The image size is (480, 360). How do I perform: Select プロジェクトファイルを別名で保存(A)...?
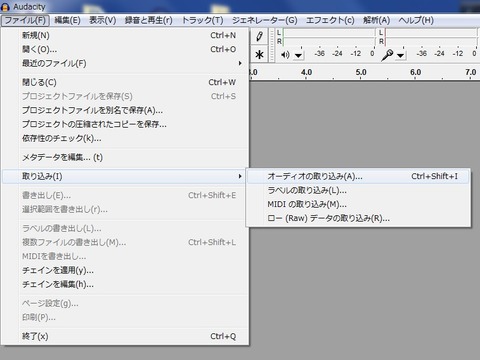coord(126,110)
